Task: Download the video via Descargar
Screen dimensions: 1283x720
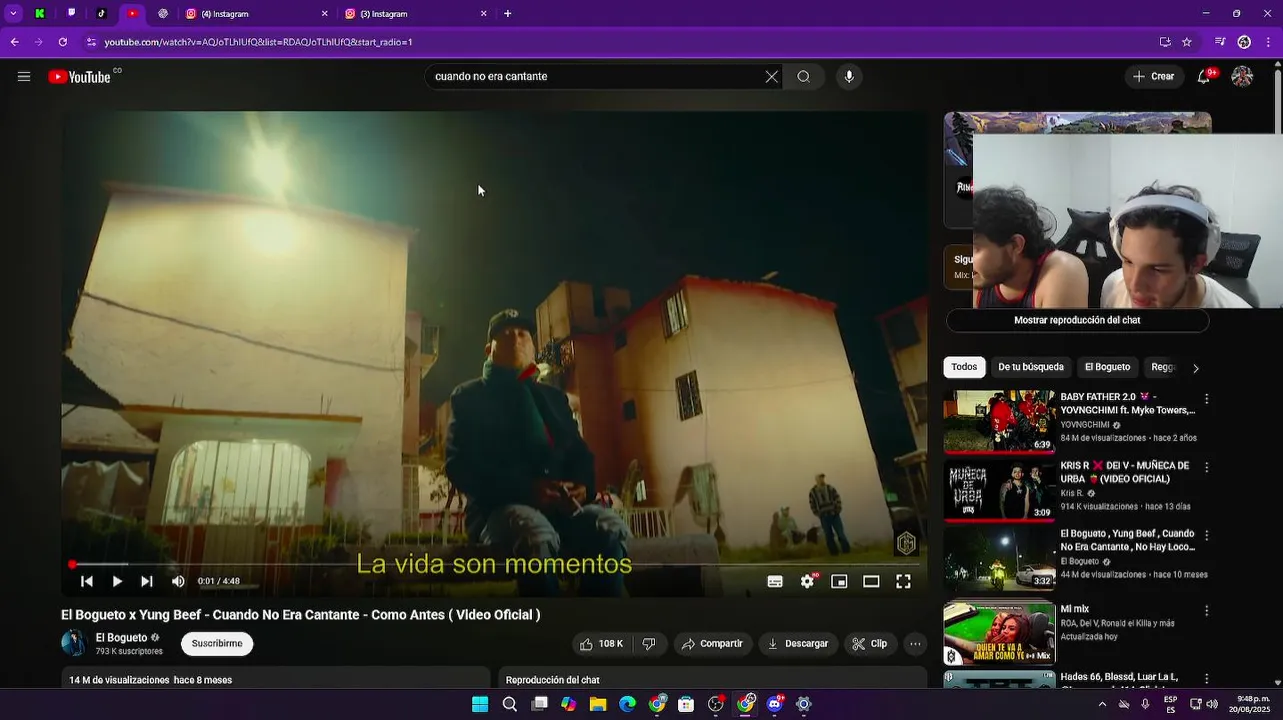Action: pyautogui.click(x=798, y=644)
